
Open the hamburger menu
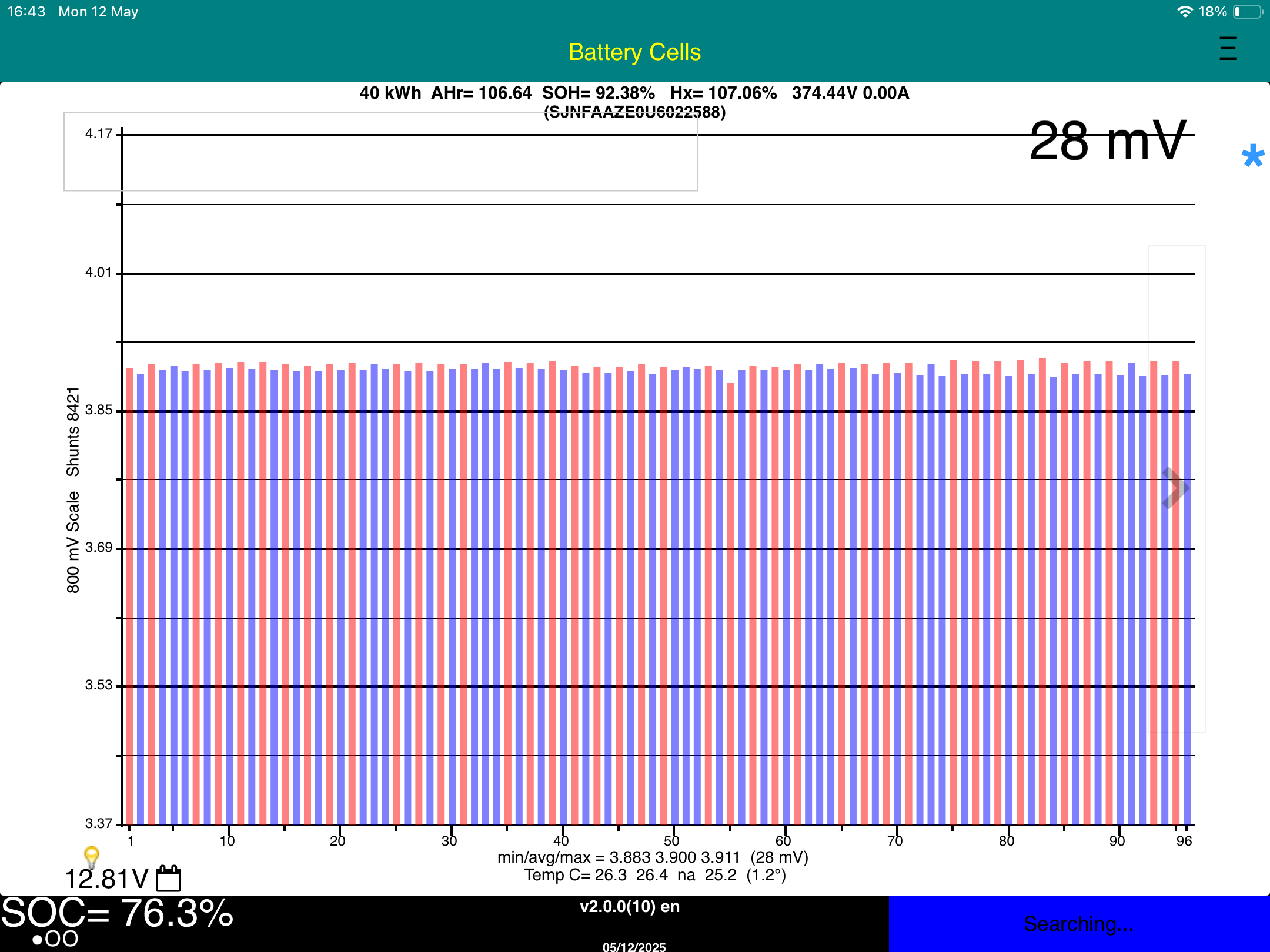(1228, 49)
